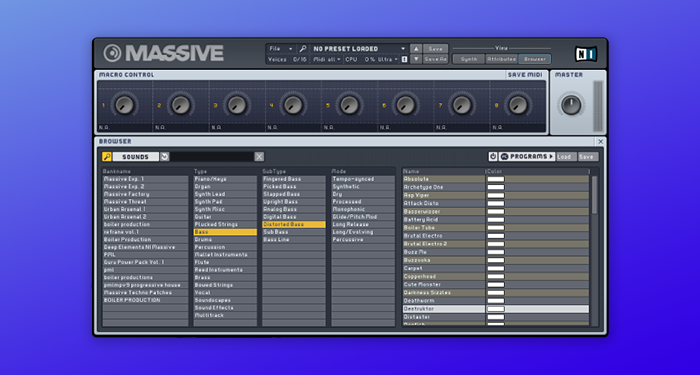Select Plucked Strings type
Image resolution: width=700 pixels, height=375 pixels.
(225, 225)
